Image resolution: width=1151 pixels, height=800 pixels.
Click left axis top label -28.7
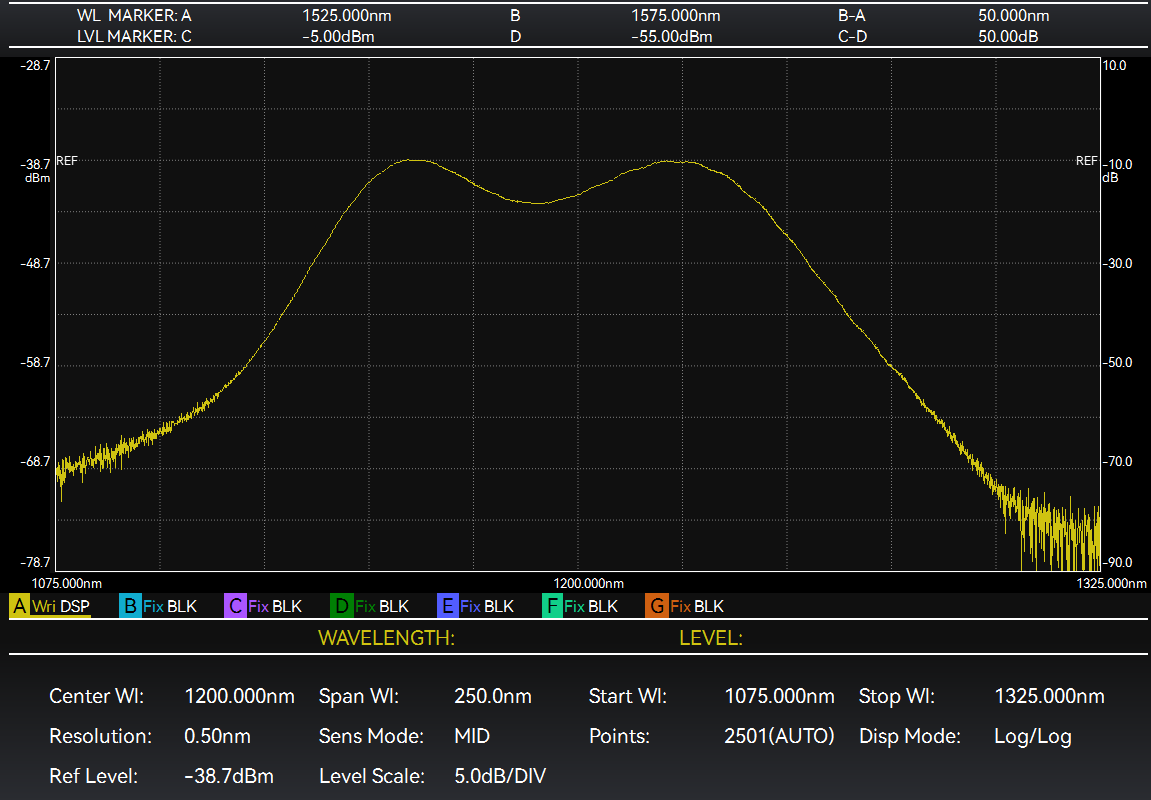click(x=35, y=65)
